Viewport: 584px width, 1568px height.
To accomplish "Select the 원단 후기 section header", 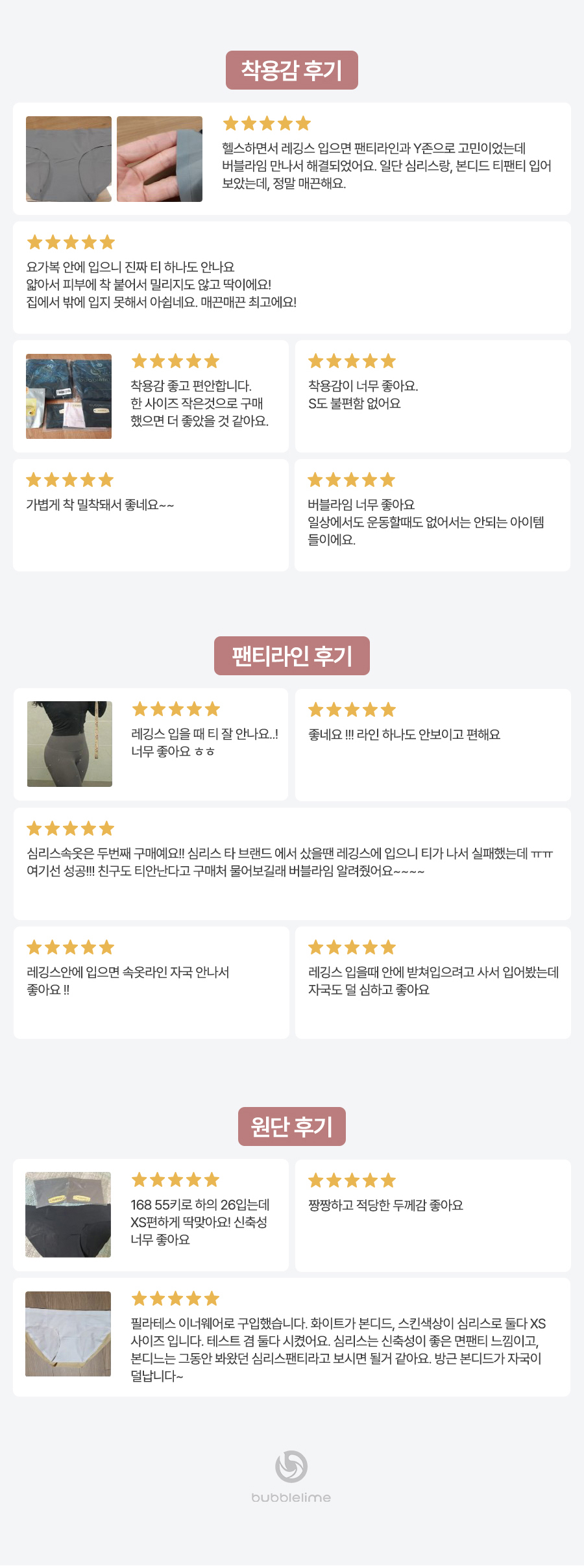I will [292, 1126].
